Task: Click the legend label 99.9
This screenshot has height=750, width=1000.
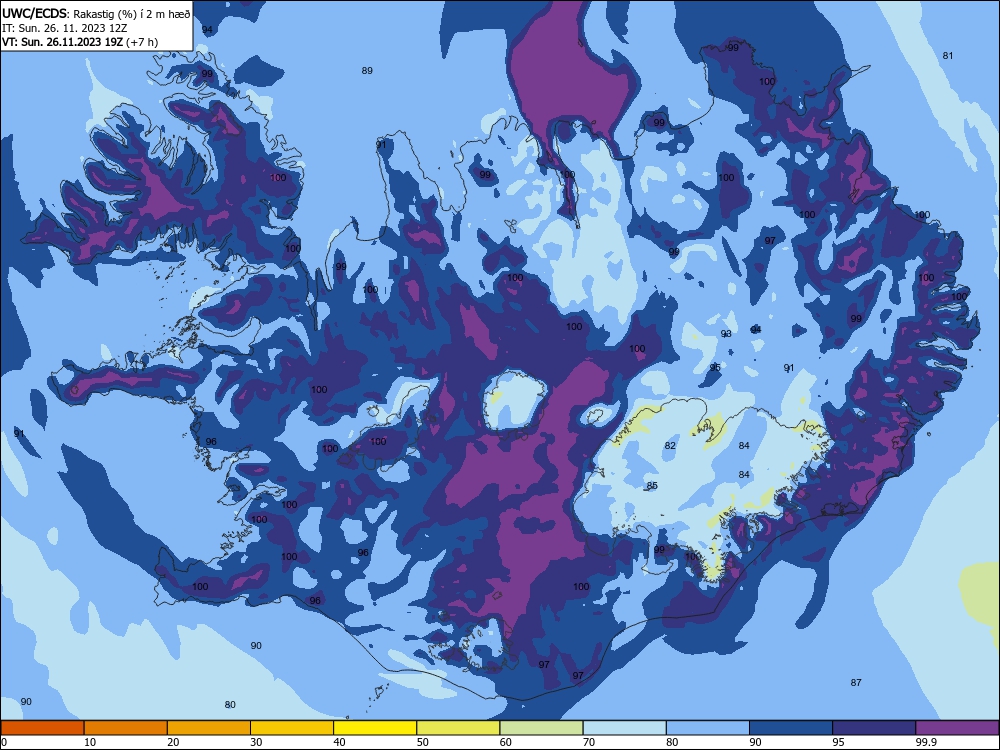Action: tap(925, 742)
